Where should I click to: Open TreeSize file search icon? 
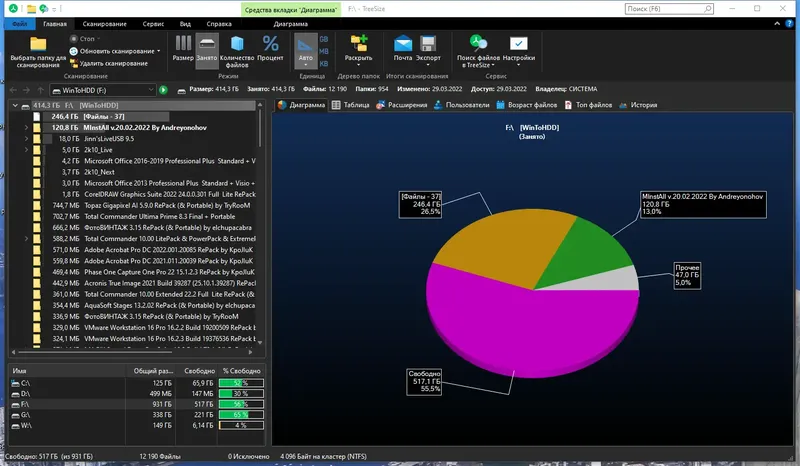pos(478,44)
